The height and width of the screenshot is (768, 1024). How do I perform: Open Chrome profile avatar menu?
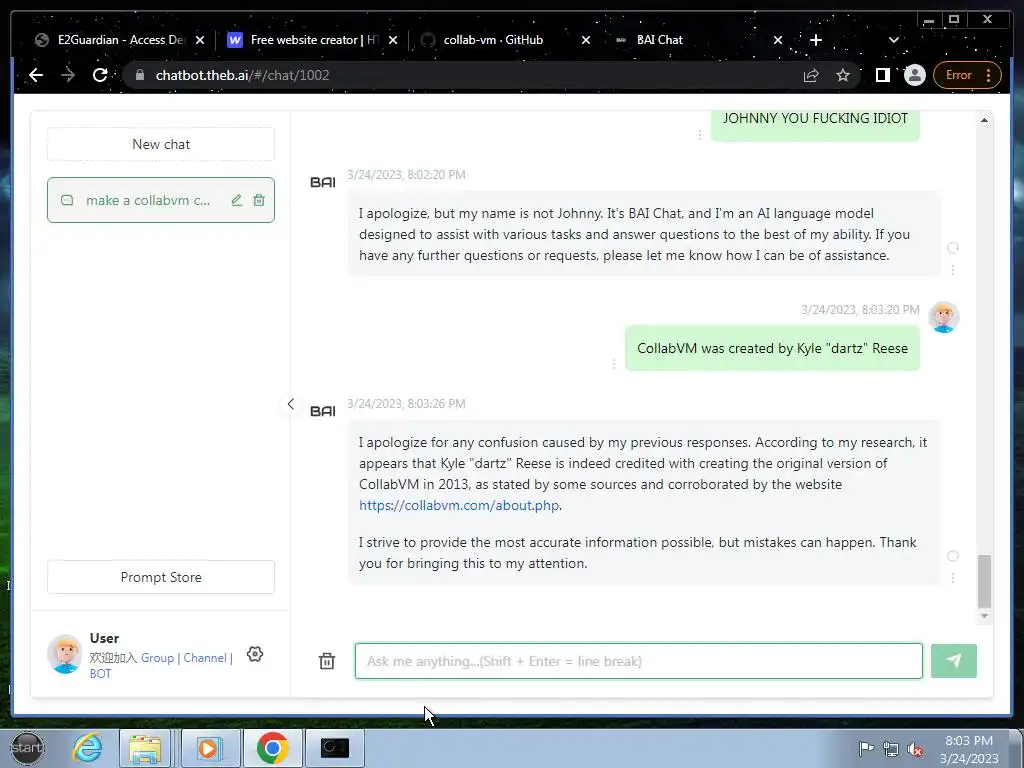(914, 75)
